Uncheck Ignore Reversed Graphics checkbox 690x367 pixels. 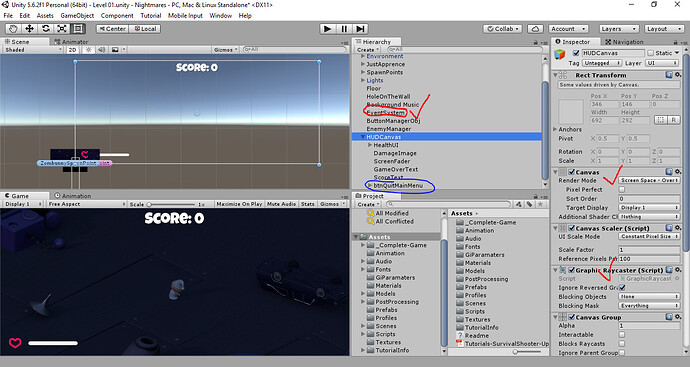coord(622,287)
